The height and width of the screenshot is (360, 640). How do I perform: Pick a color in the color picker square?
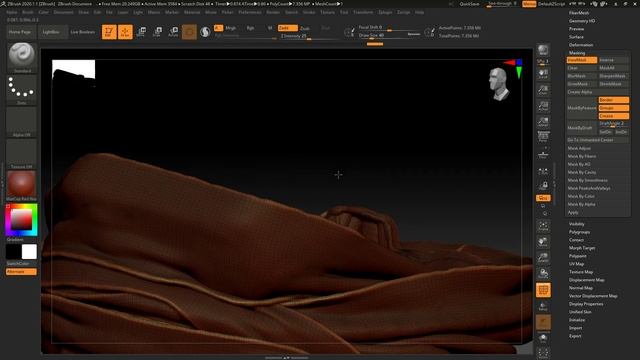[x=21, y=220]
